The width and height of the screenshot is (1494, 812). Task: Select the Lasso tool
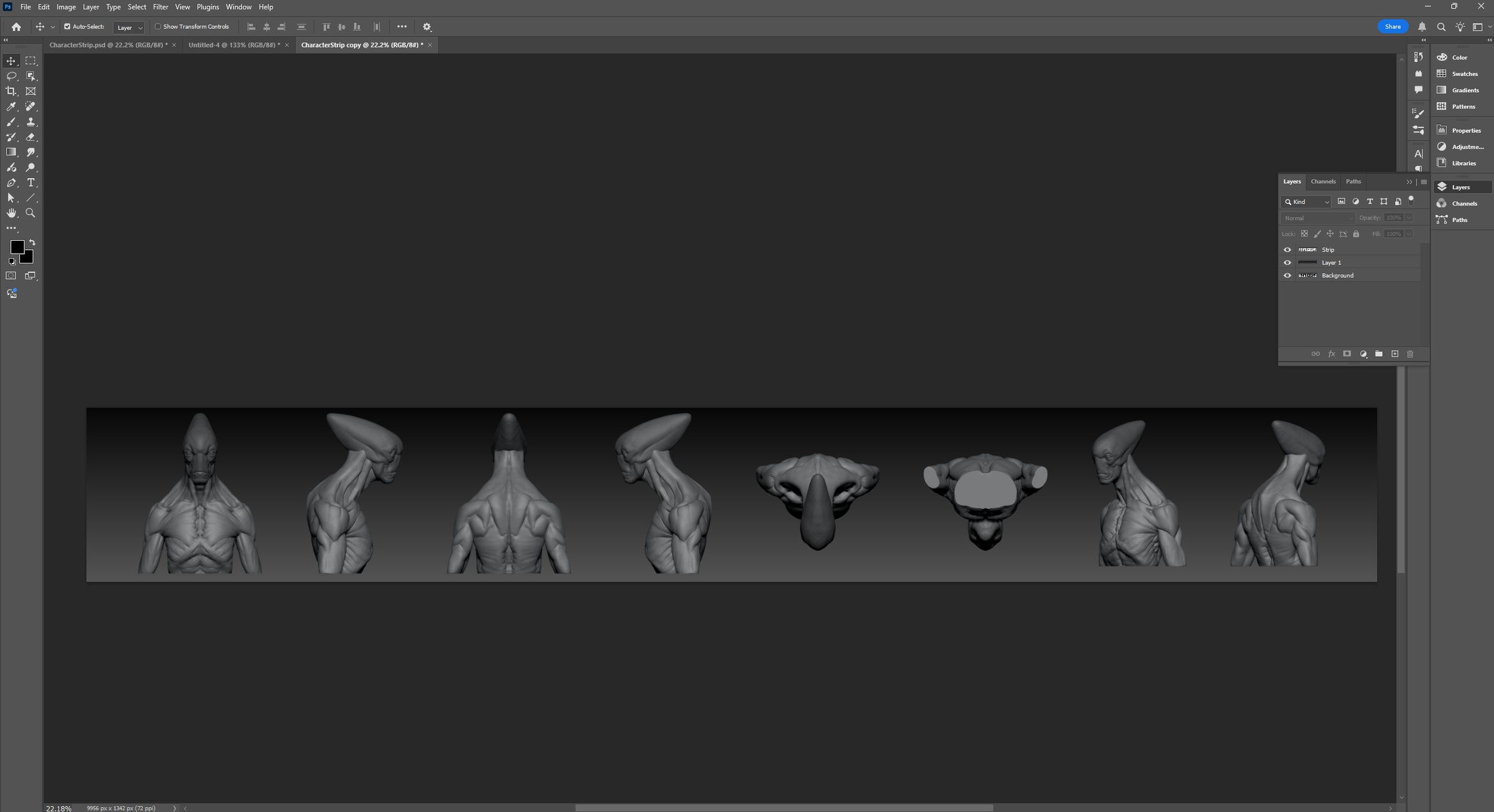[11, 76]
